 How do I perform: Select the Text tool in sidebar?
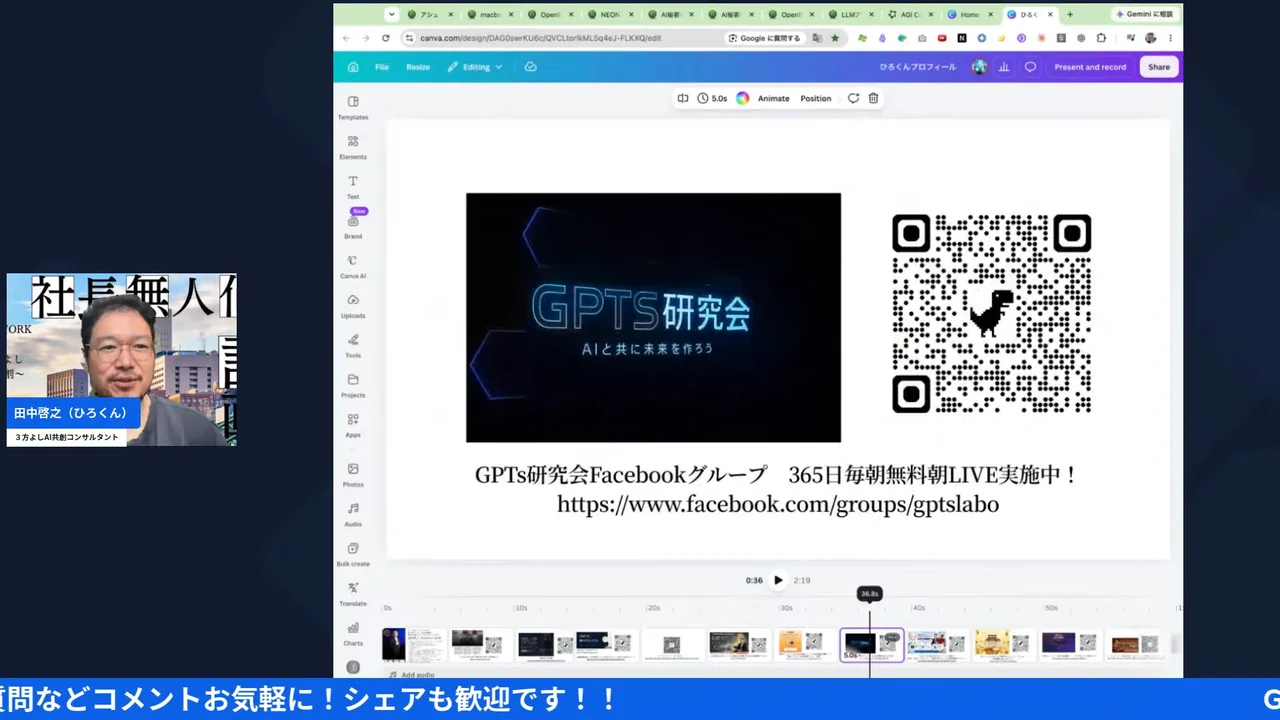coord(353,187)
